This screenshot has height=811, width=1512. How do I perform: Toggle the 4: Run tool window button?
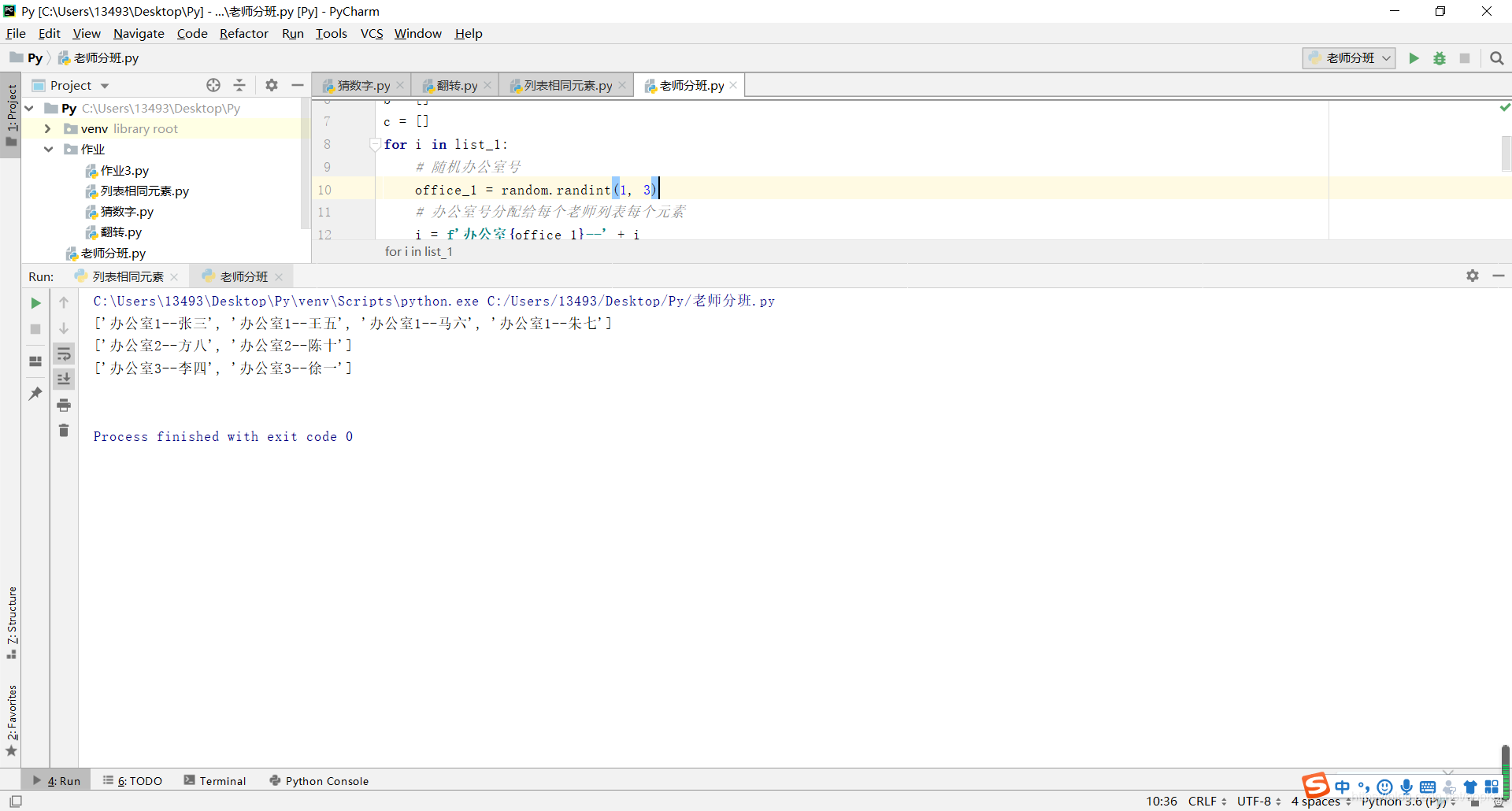[57, 780]
